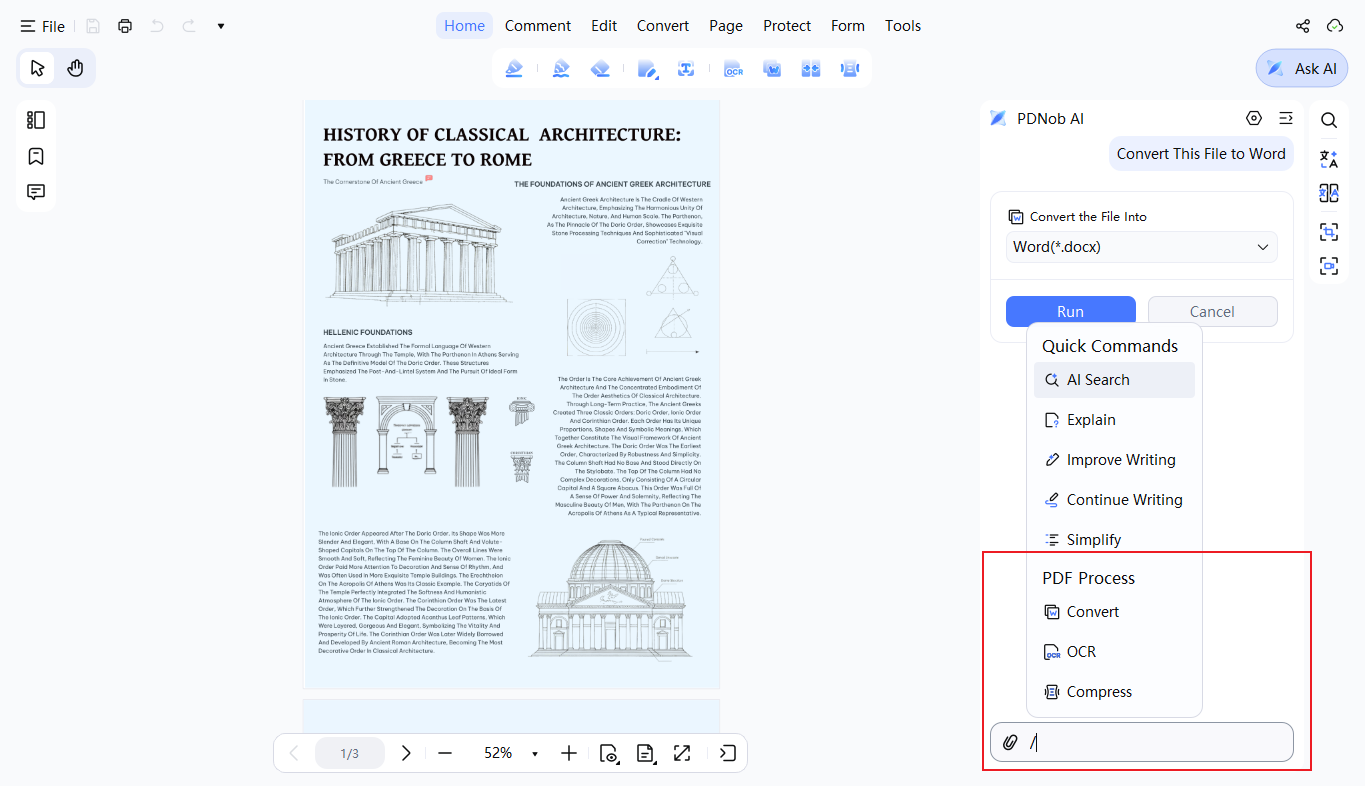Open the bookmarks sidebar panel
The image size is (1365, 786).
coord(36,156)
